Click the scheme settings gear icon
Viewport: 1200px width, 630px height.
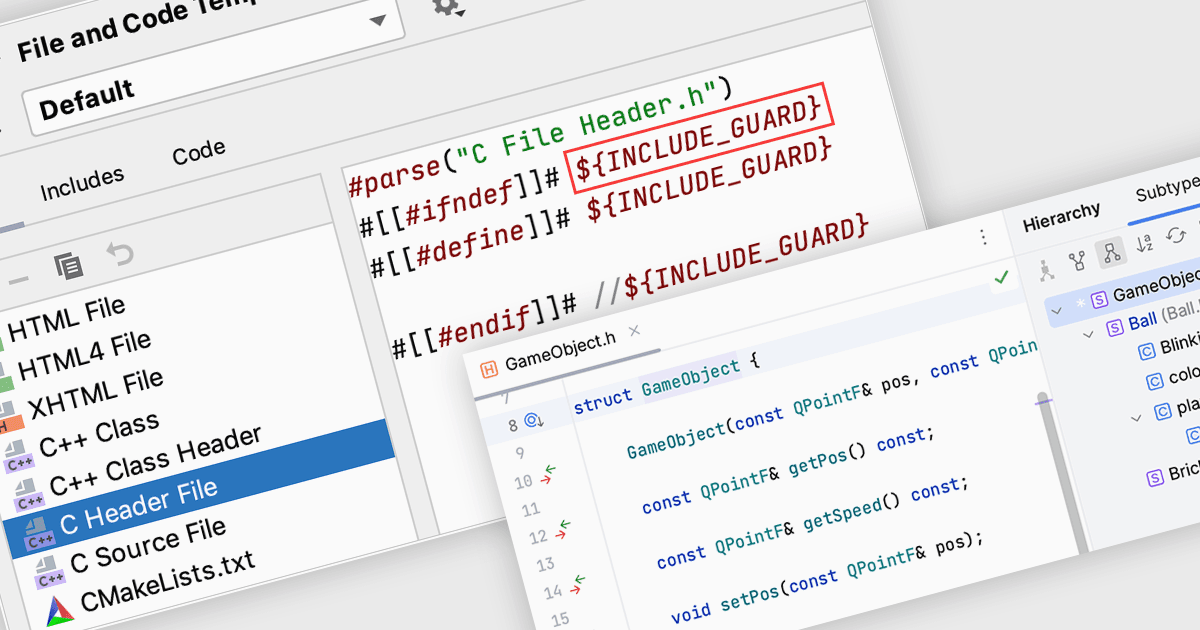coord(448,7)
